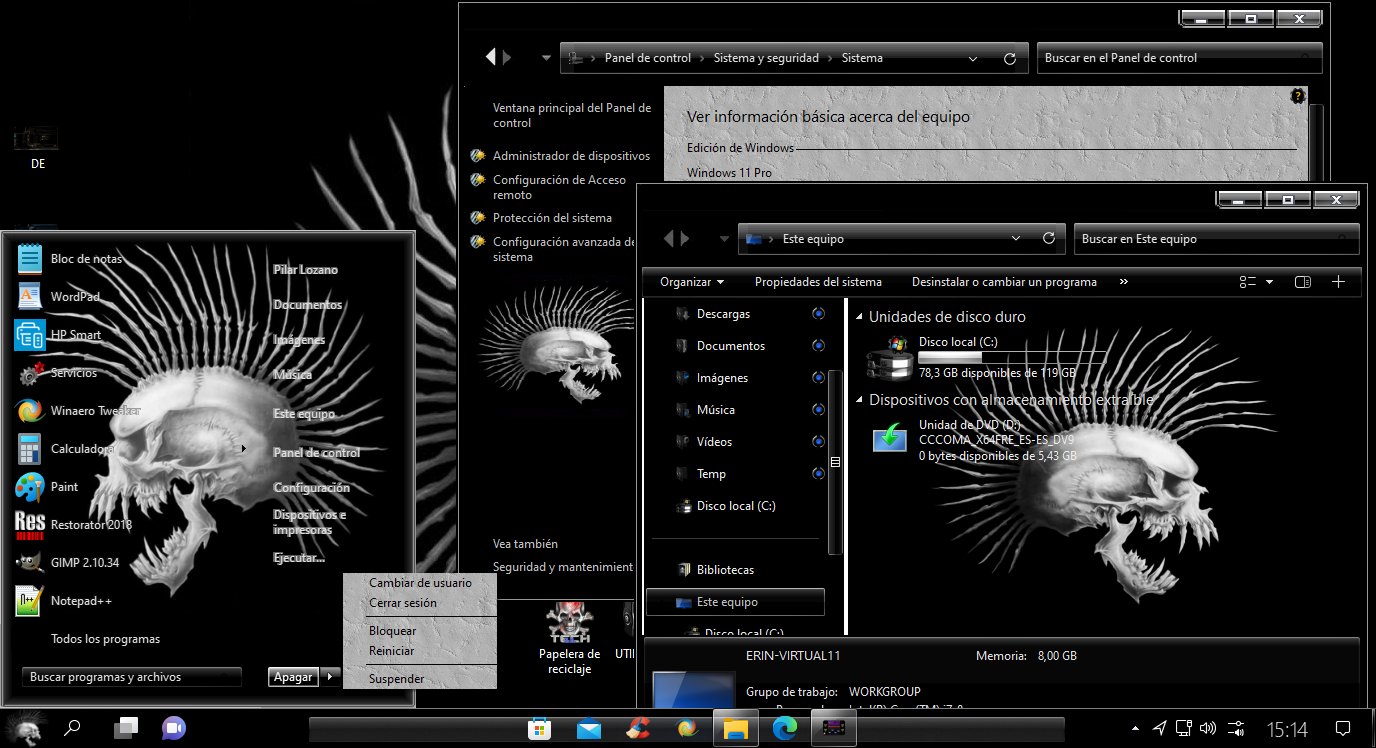Toggle the pin next to Vídeos
This screenshot has height=748, width=1376.
click(818, 441)
